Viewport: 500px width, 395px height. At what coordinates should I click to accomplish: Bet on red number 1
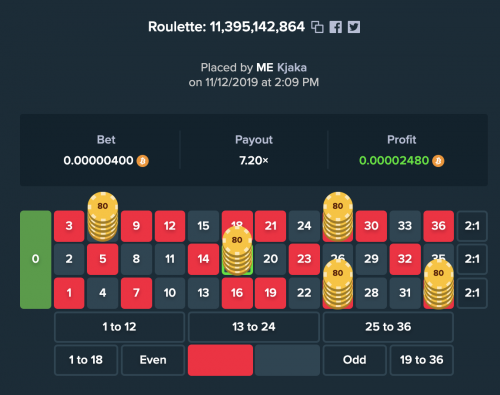coord(69,293)
